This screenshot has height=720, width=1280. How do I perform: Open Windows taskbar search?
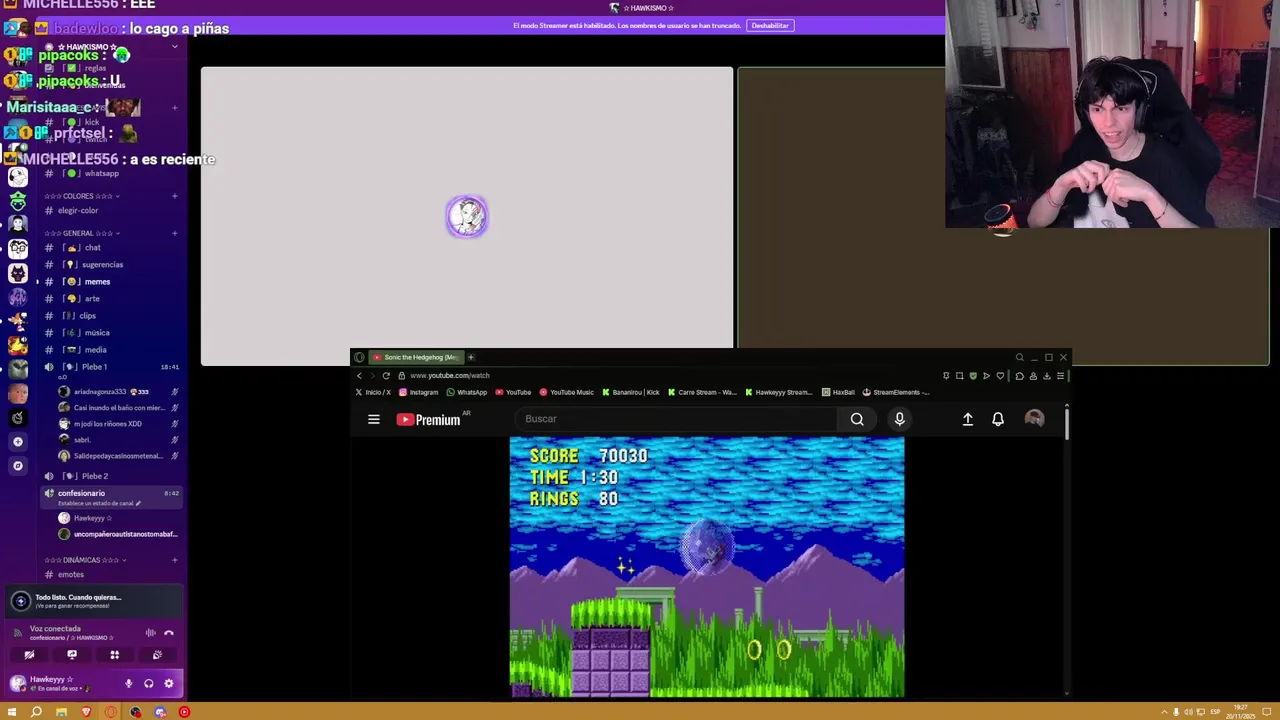[x=36, y=712]
